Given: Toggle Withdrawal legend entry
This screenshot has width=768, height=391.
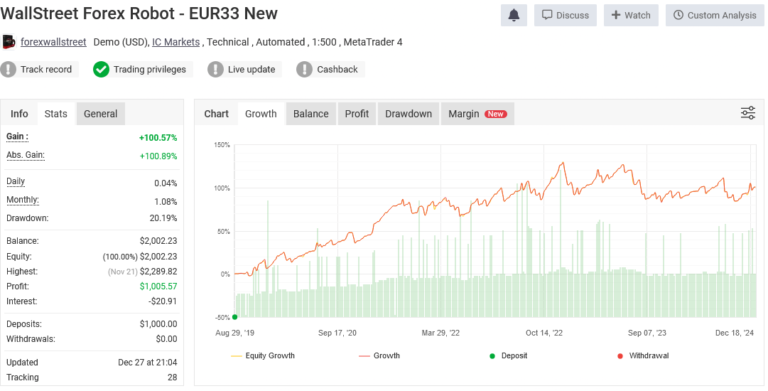Looking at the screenshot, I should tap(643, 356).
